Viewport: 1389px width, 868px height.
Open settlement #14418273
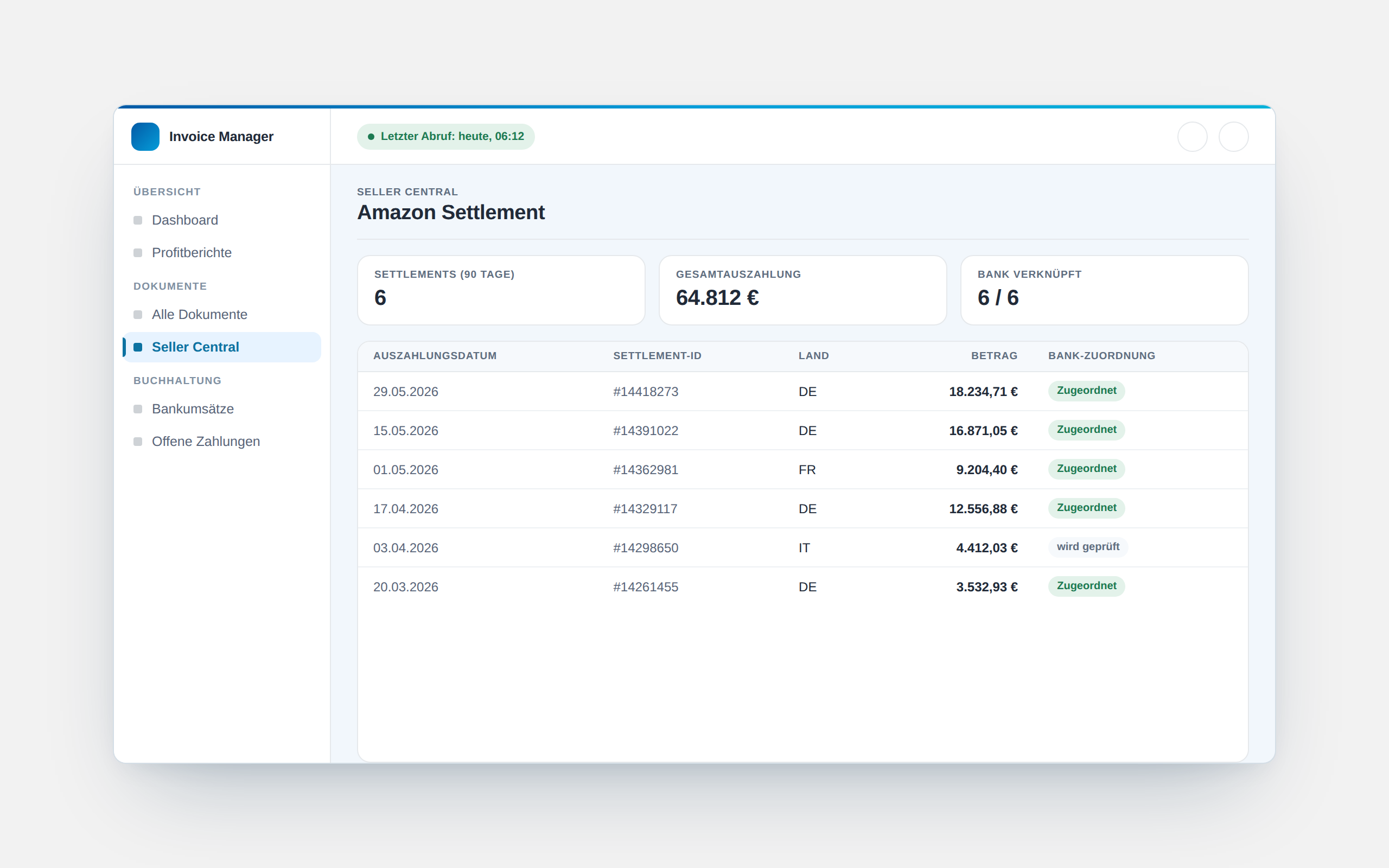coord(646,392)
